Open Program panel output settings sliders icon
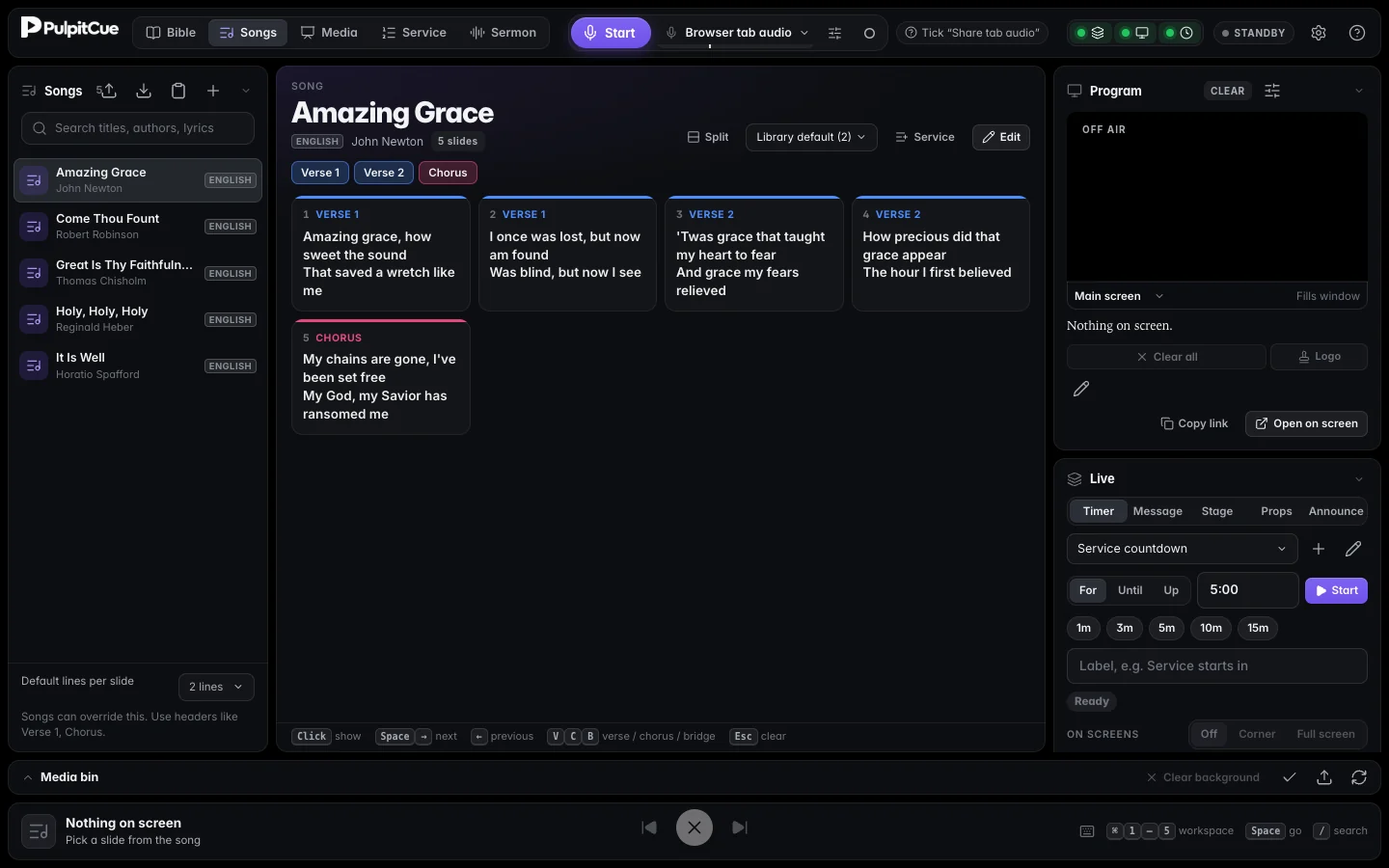This screenshot has height=868, width=1389. point(1272,91)
